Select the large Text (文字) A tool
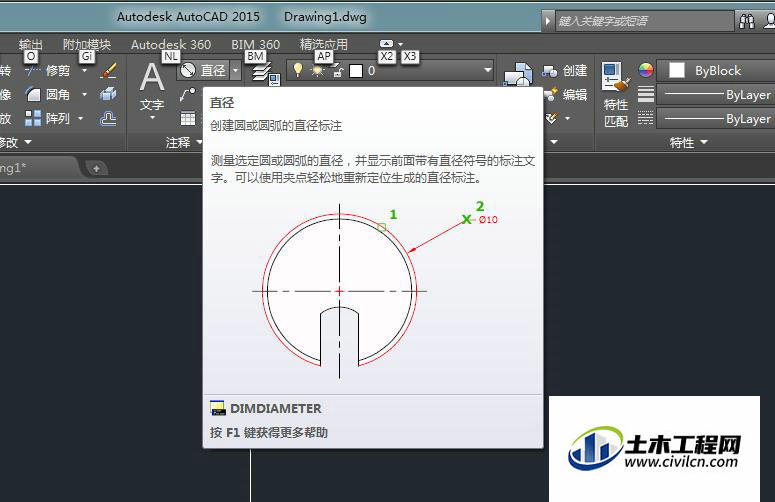The height and width of the screenshot is (502, 775). pyautogui.click(x=152, y=77)
